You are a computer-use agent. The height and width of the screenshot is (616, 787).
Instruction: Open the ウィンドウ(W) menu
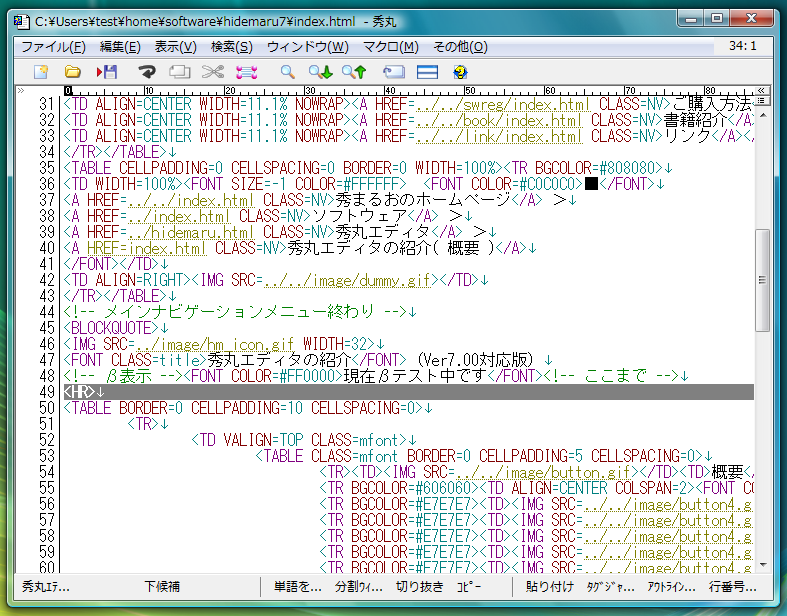(308, 47)
